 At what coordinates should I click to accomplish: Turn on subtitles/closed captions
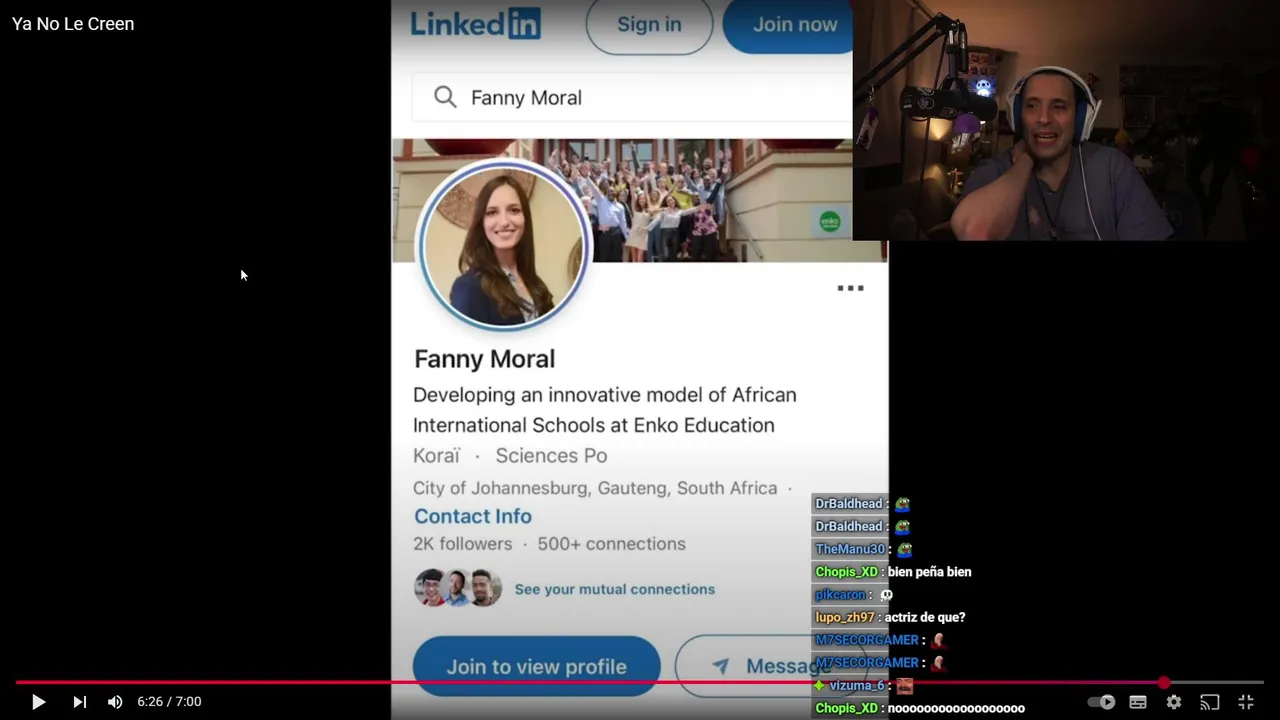click(1138, 702)
